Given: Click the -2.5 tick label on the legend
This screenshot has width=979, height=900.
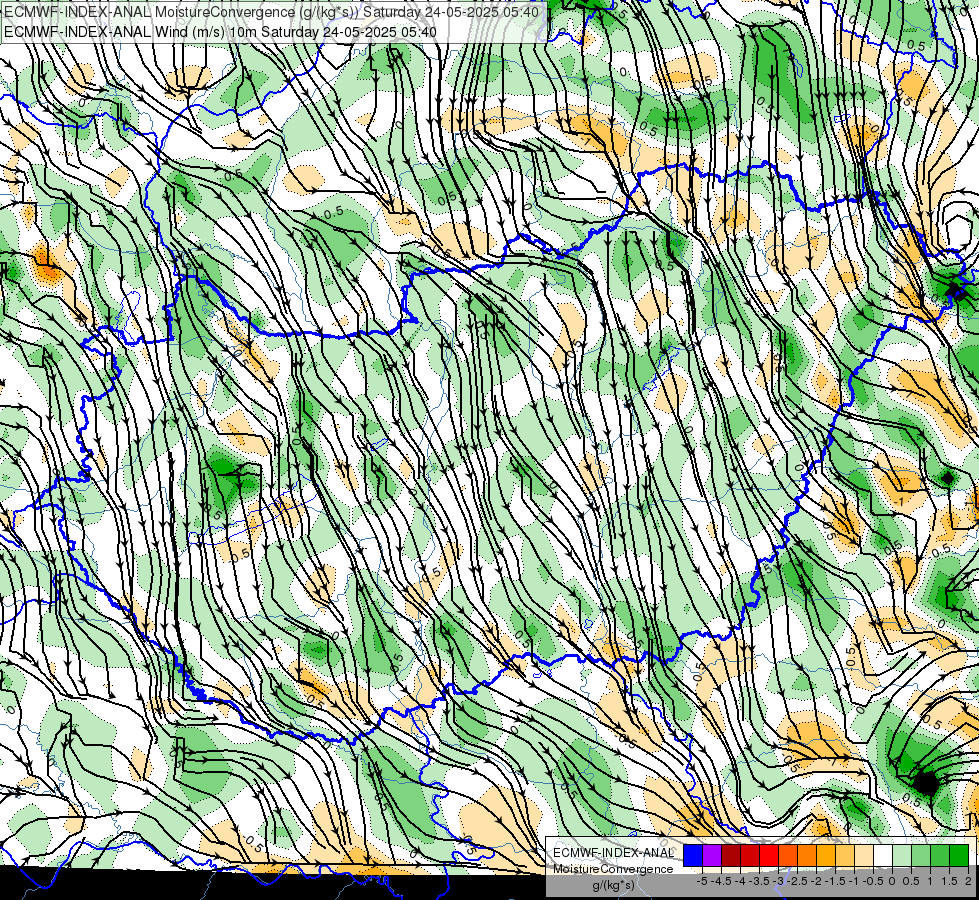Looking at the screenshot, I should [797, 881].
